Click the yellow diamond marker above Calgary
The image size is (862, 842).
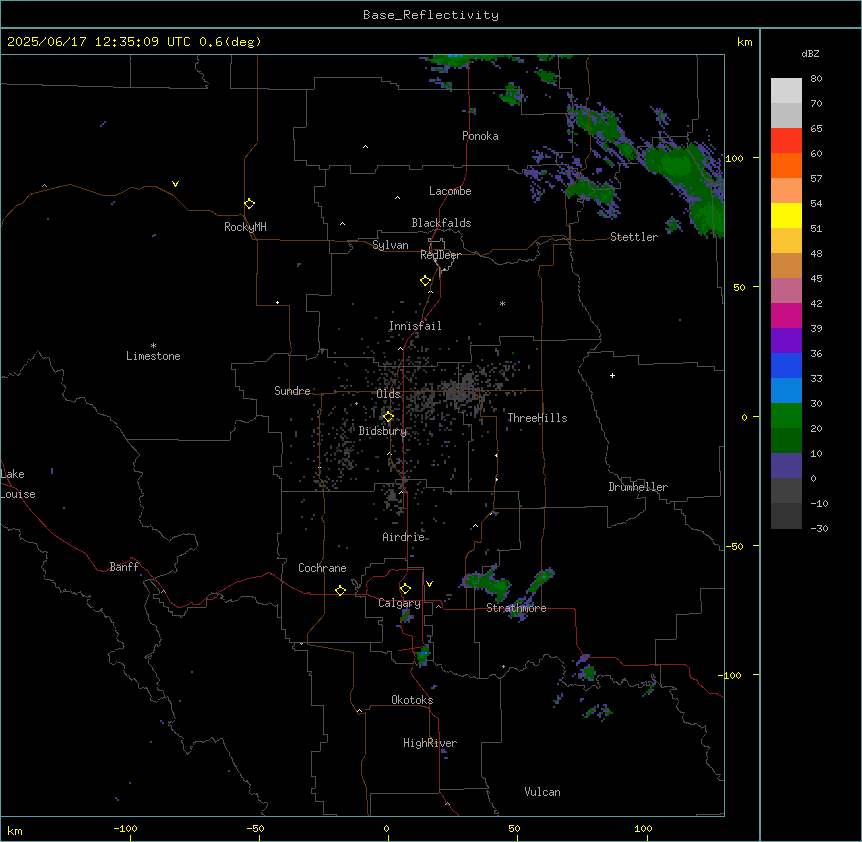405,589
